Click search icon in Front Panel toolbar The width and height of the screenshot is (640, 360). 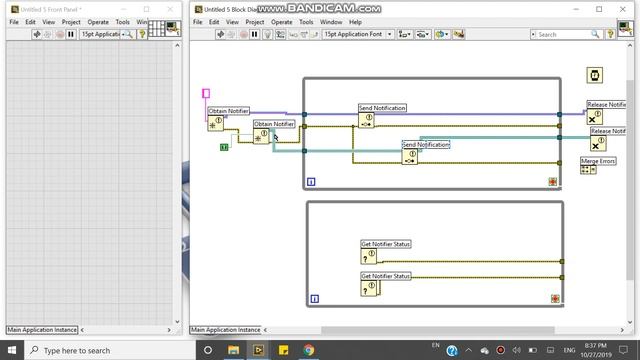point(129,34)
